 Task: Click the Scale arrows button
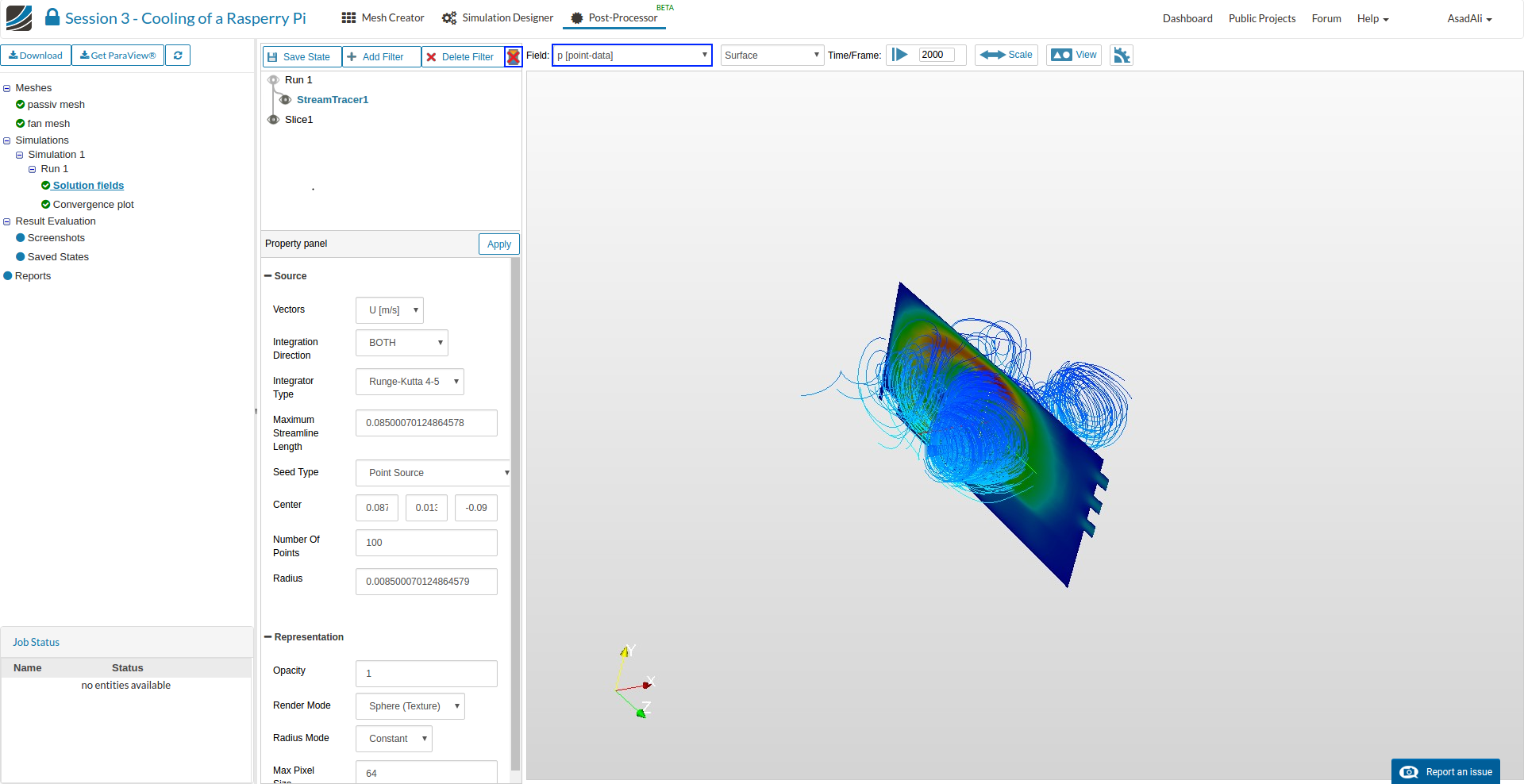click(1006, 55)
